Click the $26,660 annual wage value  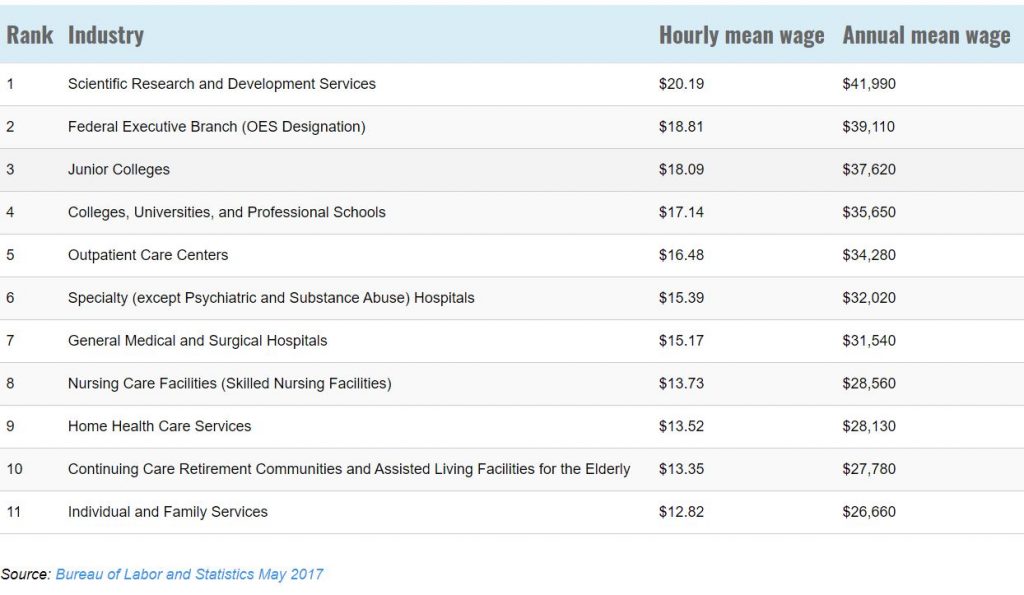point(869,512)
